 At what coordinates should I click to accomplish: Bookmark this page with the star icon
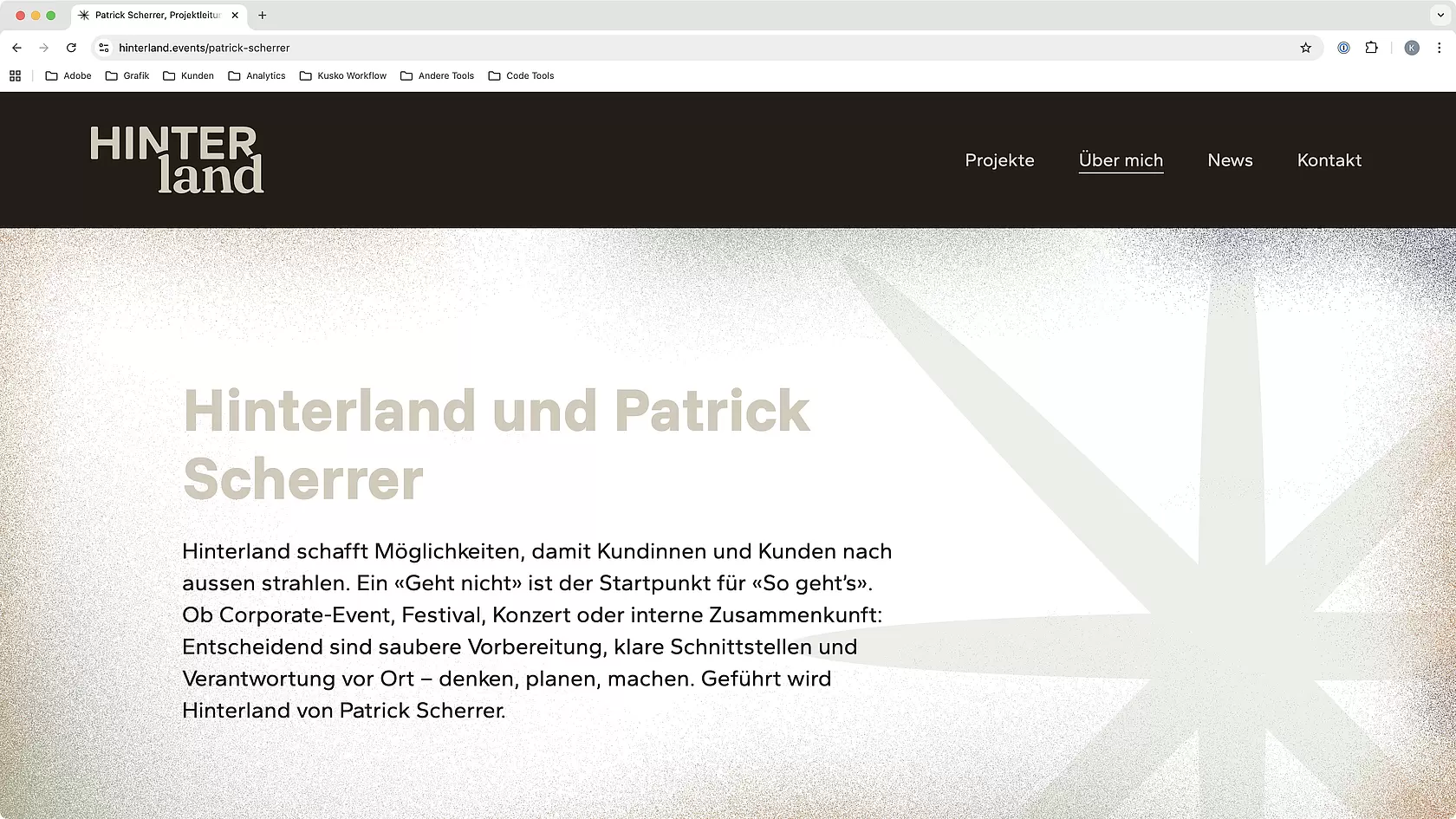point(1305,48)
